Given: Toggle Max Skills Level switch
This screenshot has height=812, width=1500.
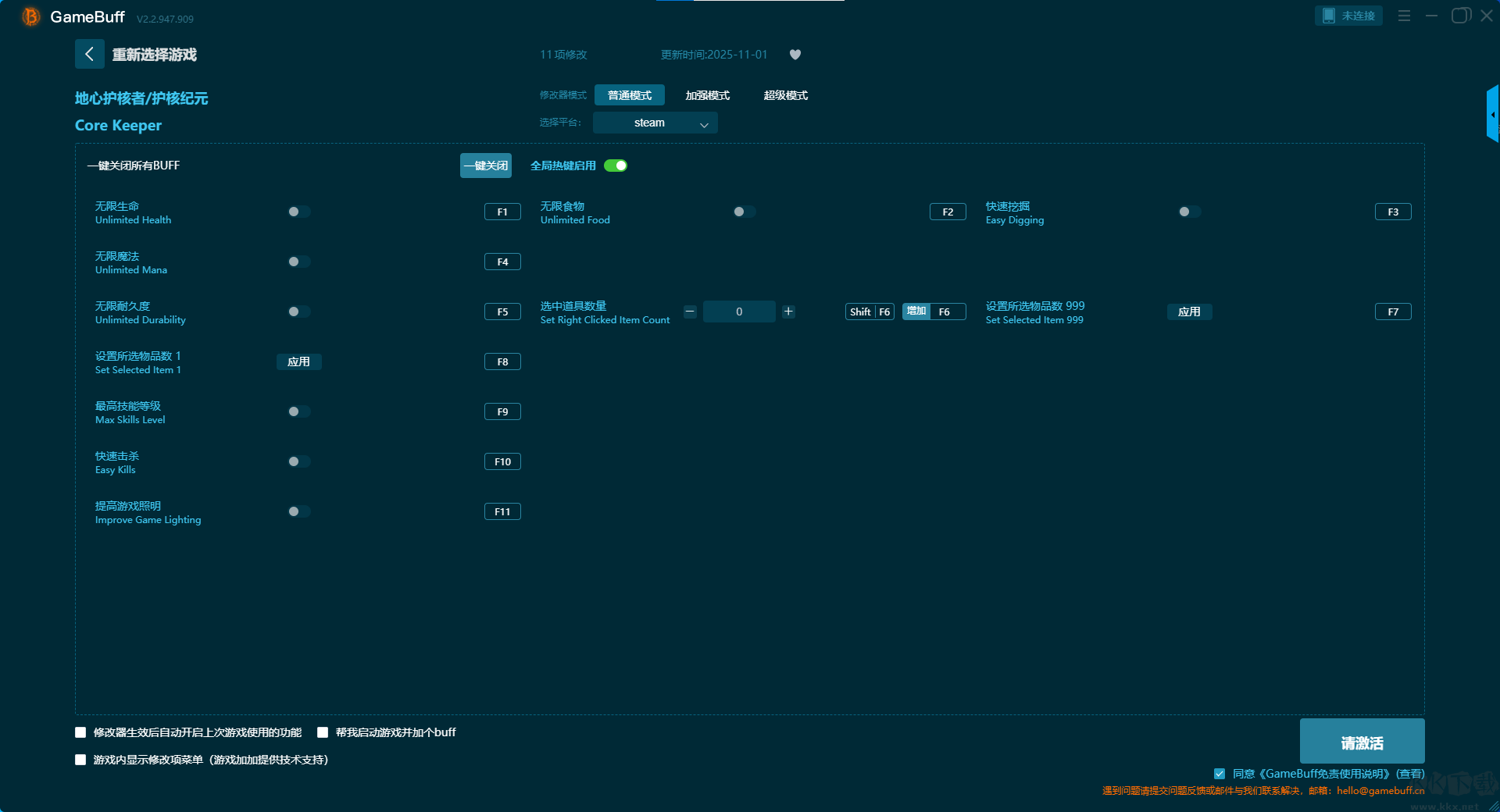Looking at the screenshot, I should tap(298, 411).
